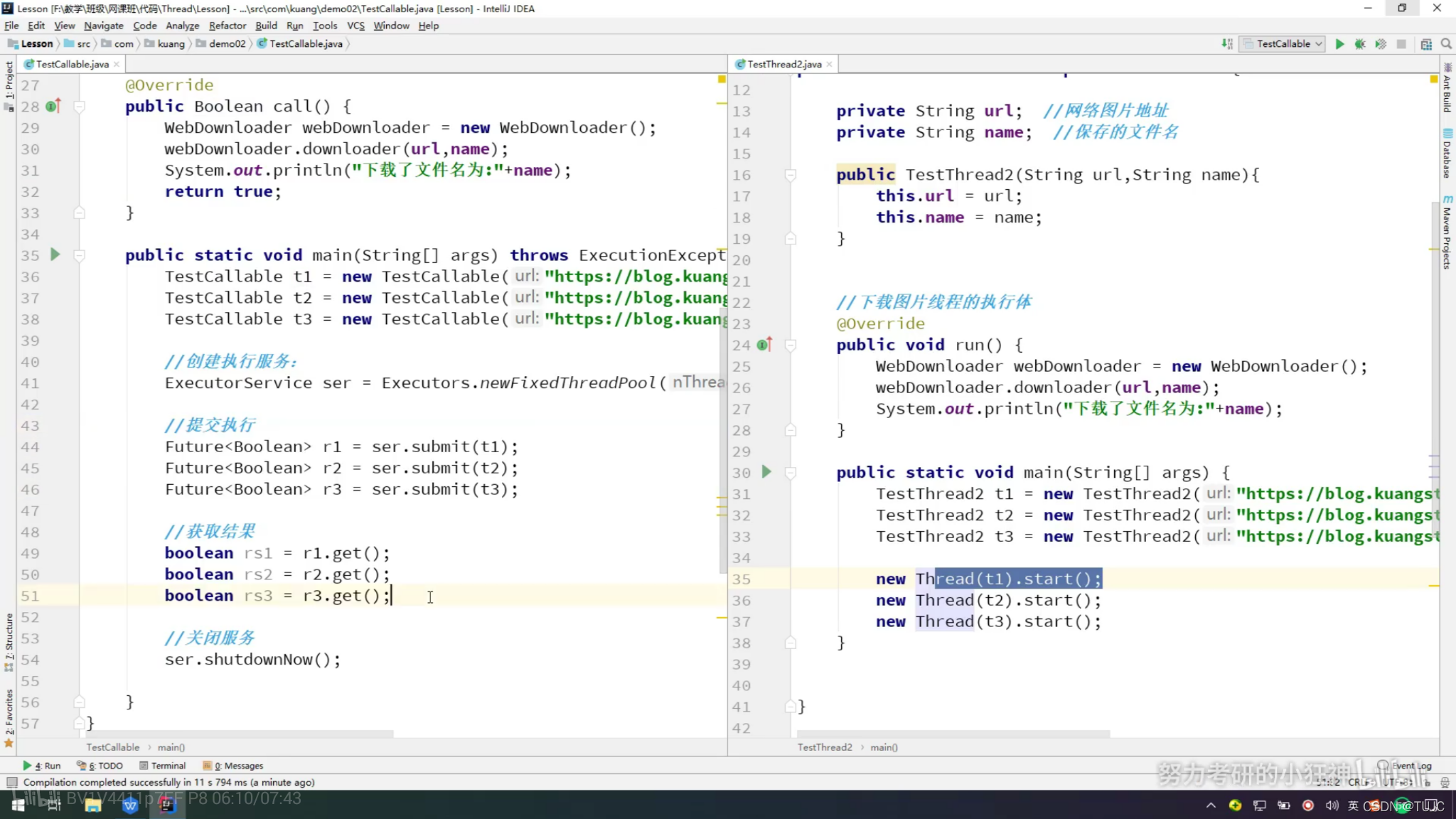Open the Project Structure dialog icon

click(x=1426, y=44)
